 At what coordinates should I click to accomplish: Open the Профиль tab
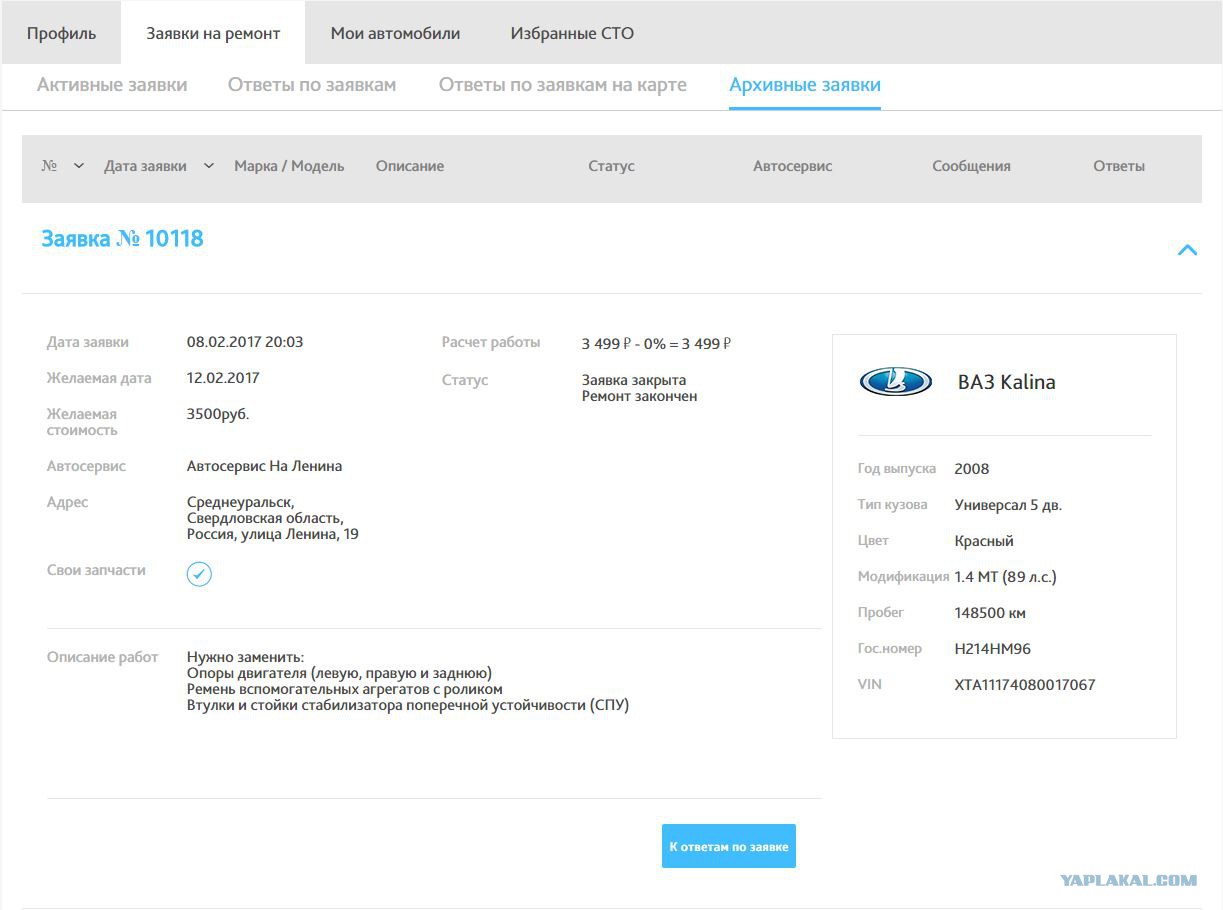coord(61,33)
